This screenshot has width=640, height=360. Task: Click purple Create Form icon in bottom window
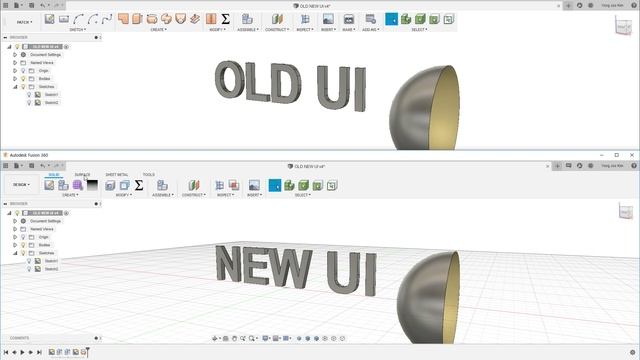pyautogui.click(x=78, y=185)
